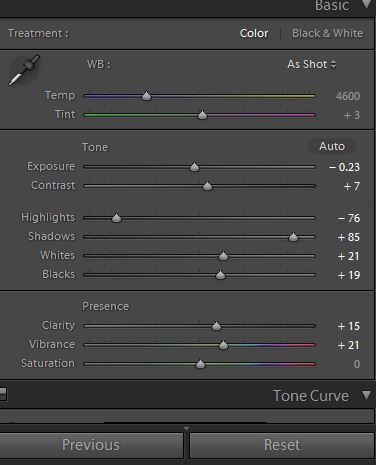Click the Vibrance slider handle

[x=223, y=345]
